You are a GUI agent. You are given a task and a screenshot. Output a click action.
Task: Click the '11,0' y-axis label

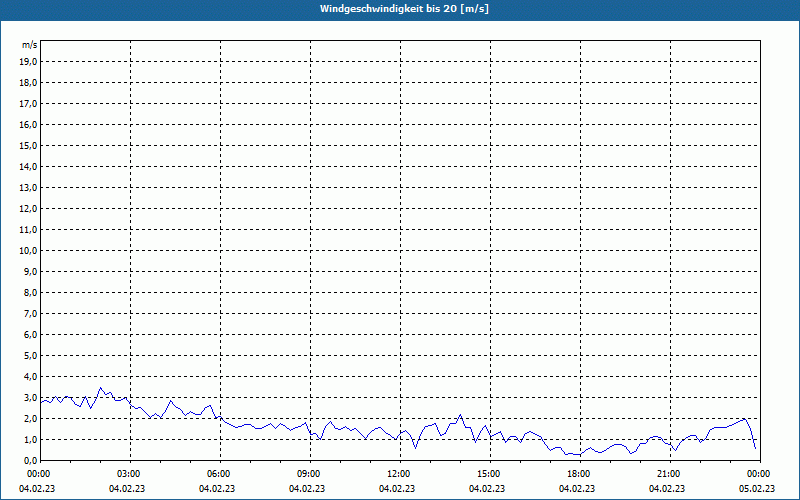click(x=30, y=230)
